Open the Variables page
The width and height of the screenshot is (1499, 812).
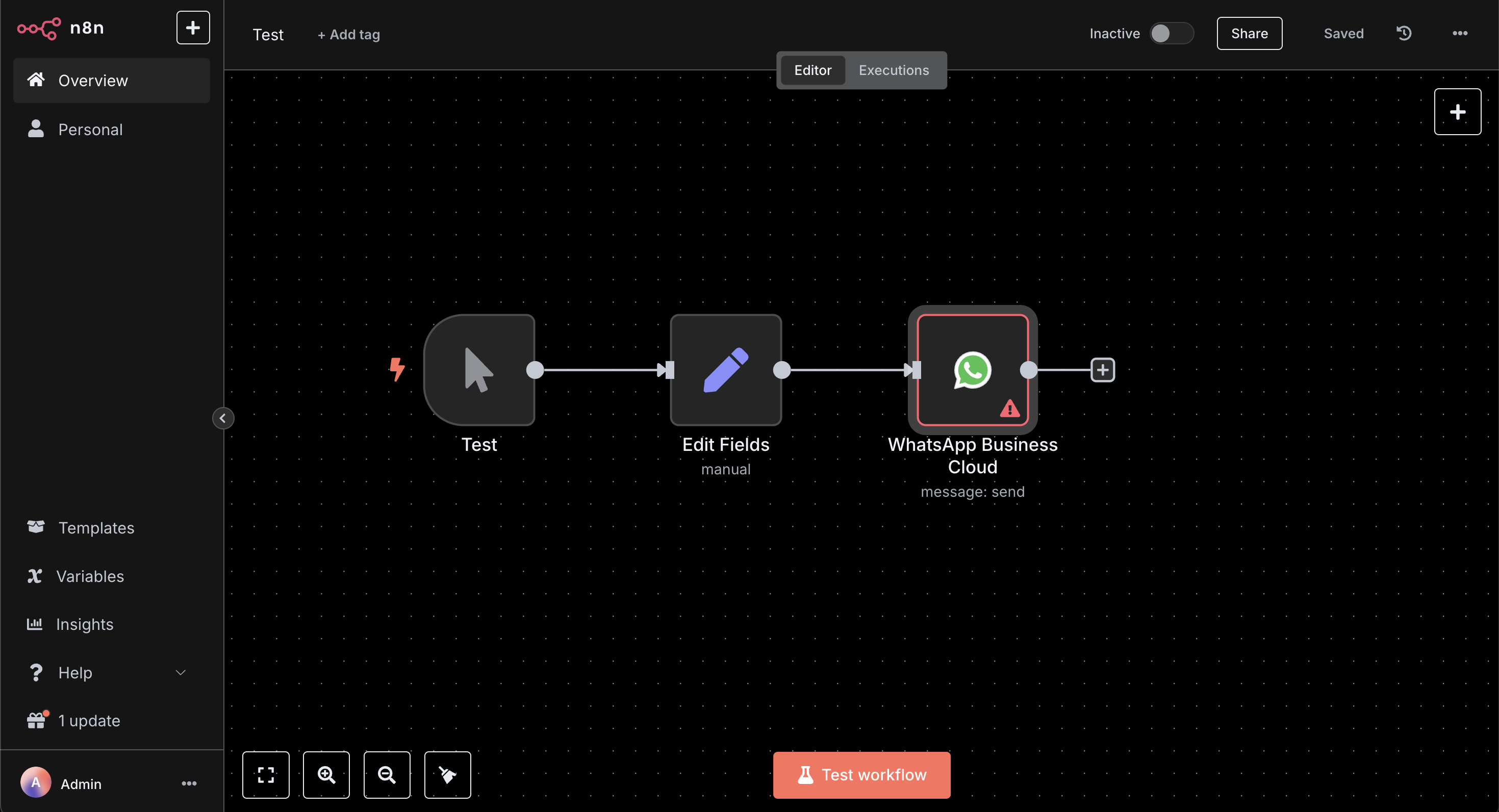tap(111, 576)
